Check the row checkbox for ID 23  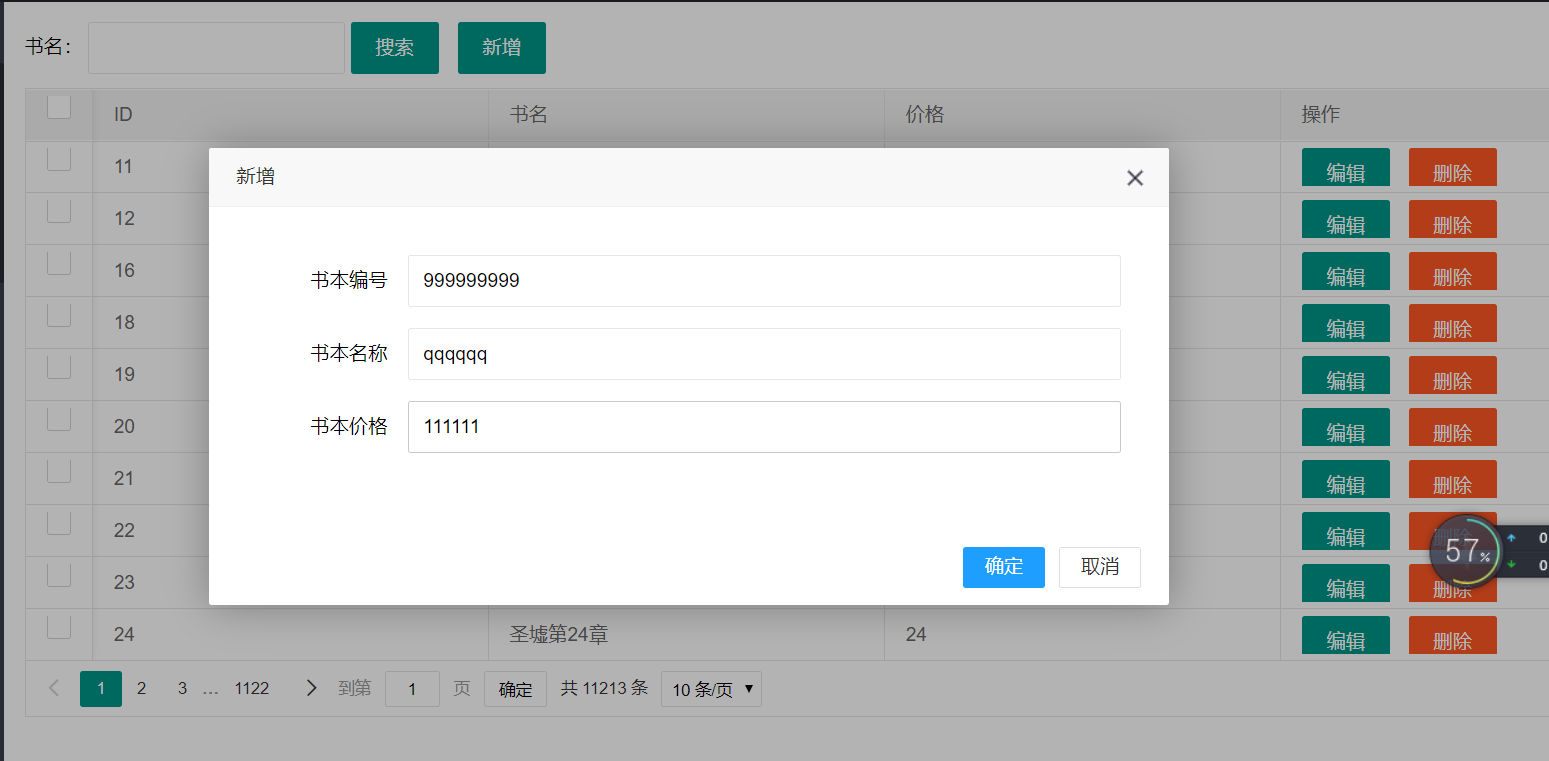(x=59, y=575)
